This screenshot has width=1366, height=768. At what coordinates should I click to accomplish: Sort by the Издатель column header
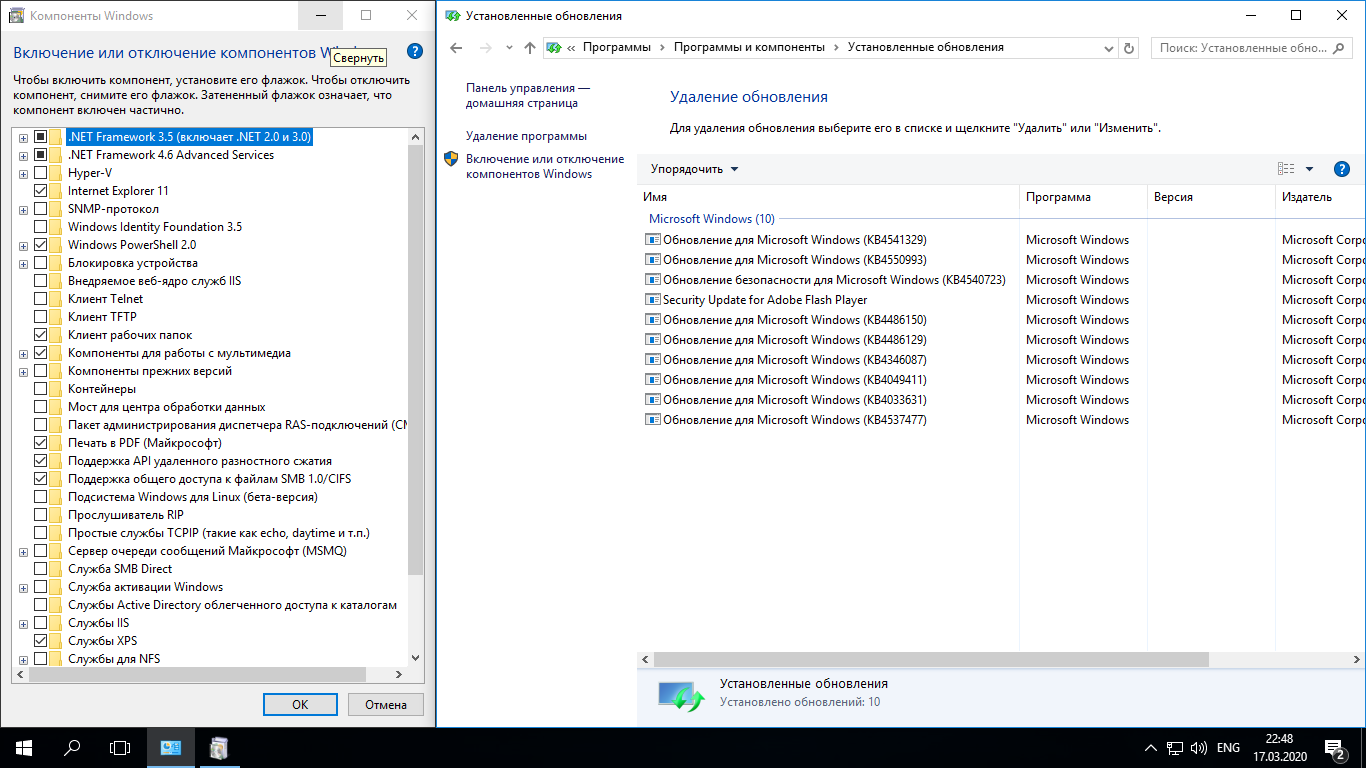(x=1320, y=197)
